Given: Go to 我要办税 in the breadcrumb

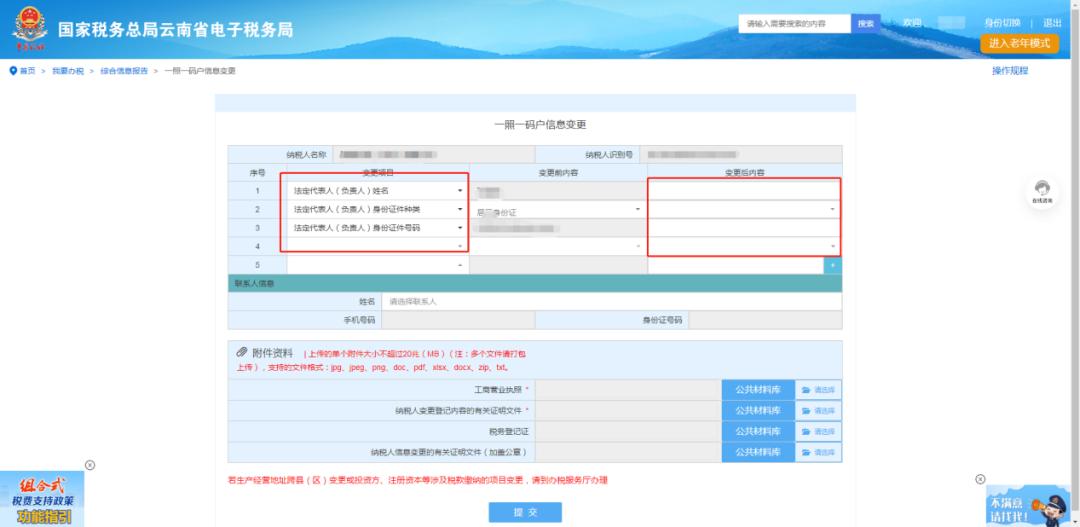Looking at the screenshot, I should 68,71.
